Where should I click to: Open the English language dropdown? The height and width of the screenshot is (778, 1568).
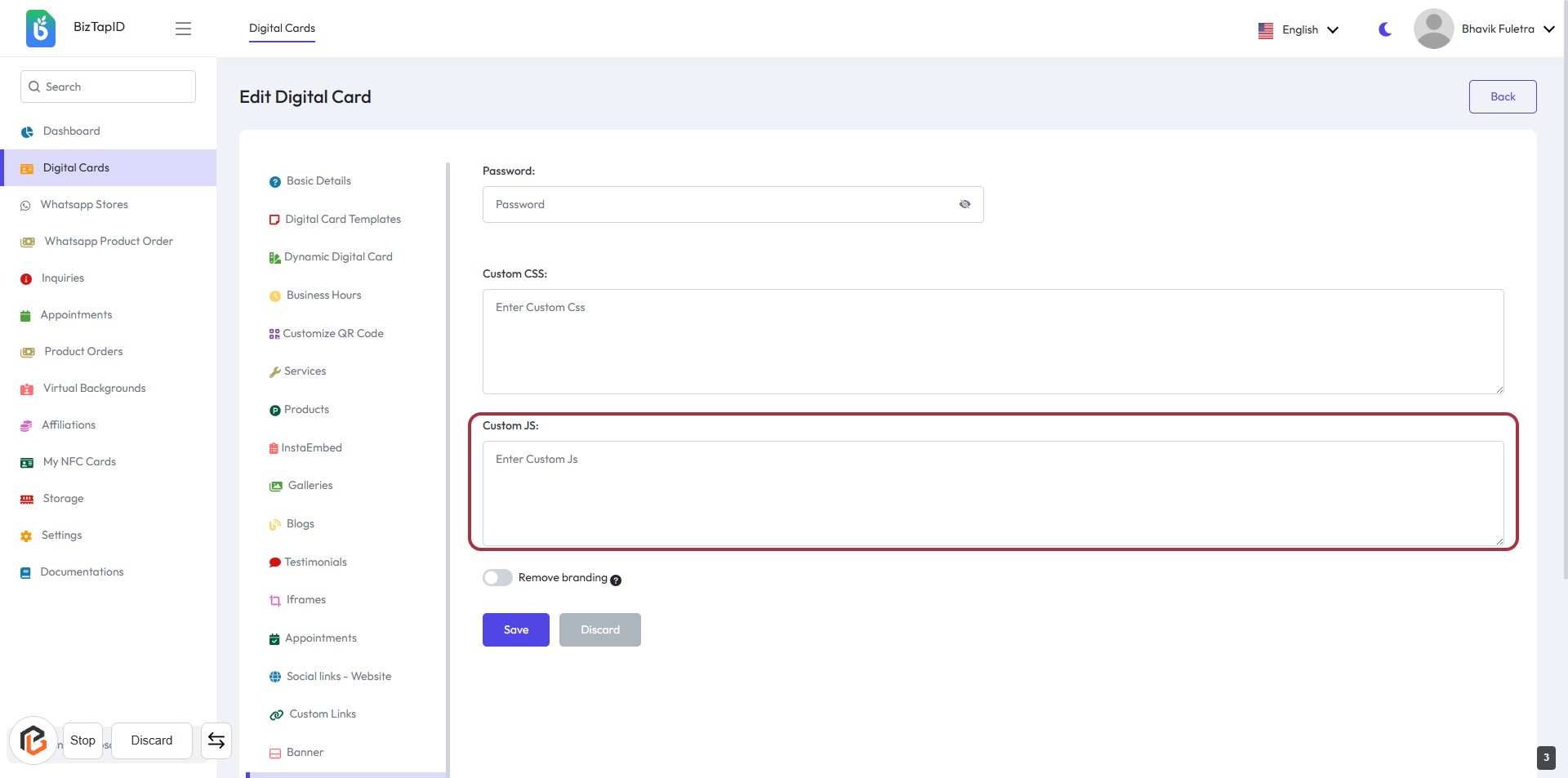(1298, 29)
